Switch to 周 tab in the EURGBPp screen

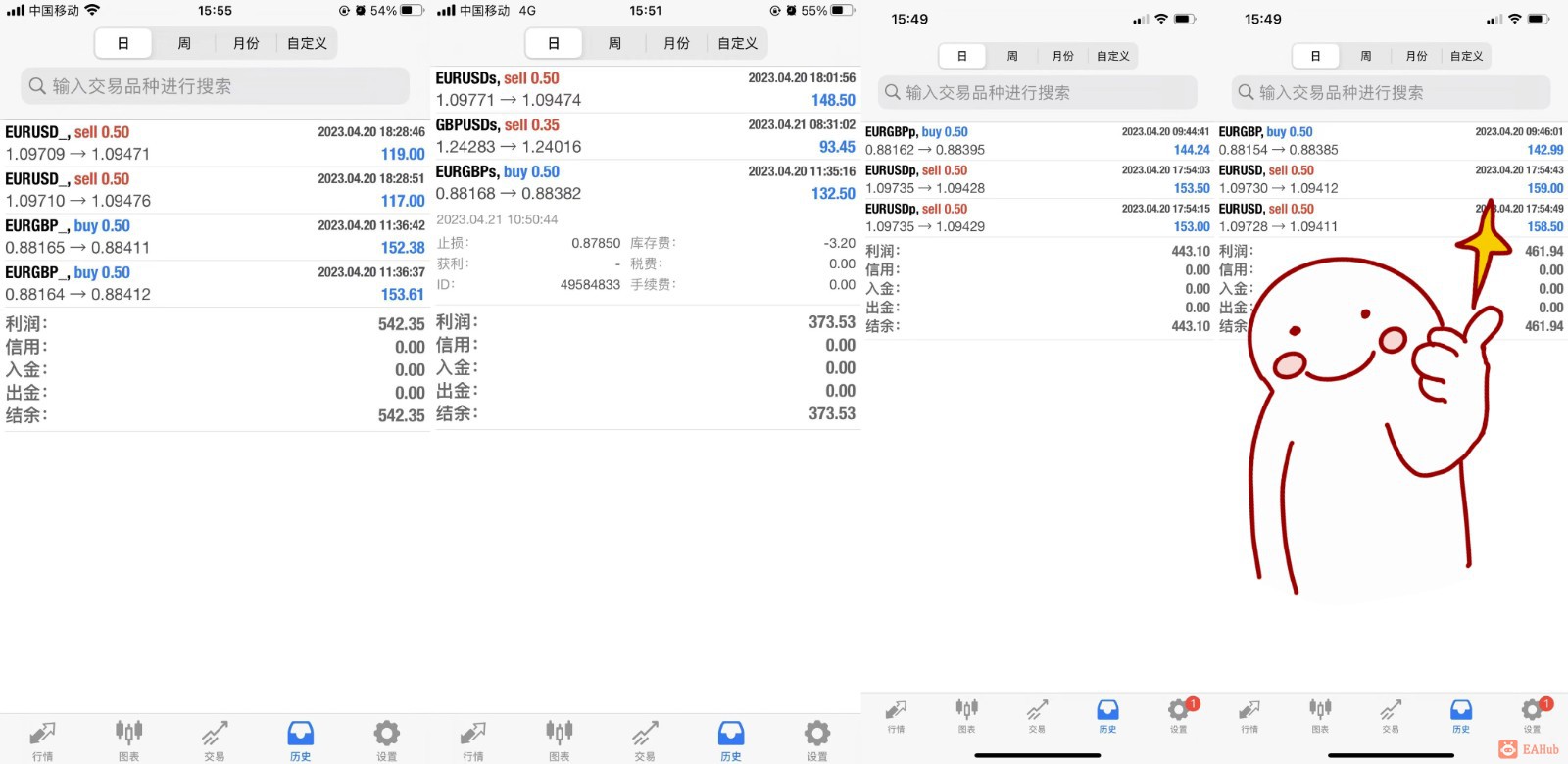click(x=1012, y=56)
